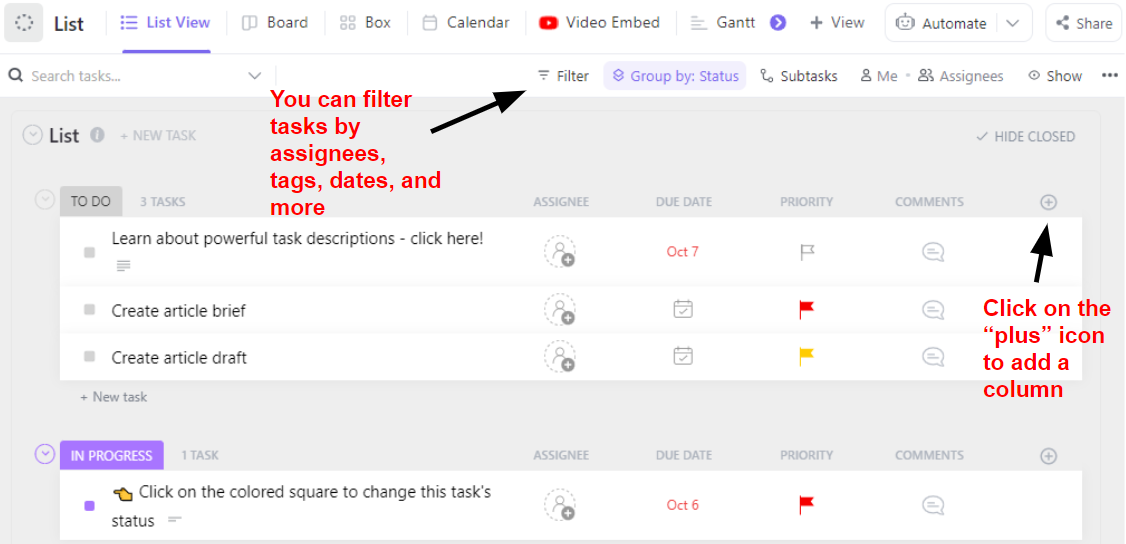
Task: Click the dotted circle List icon
Action: (x=24, y=23)
